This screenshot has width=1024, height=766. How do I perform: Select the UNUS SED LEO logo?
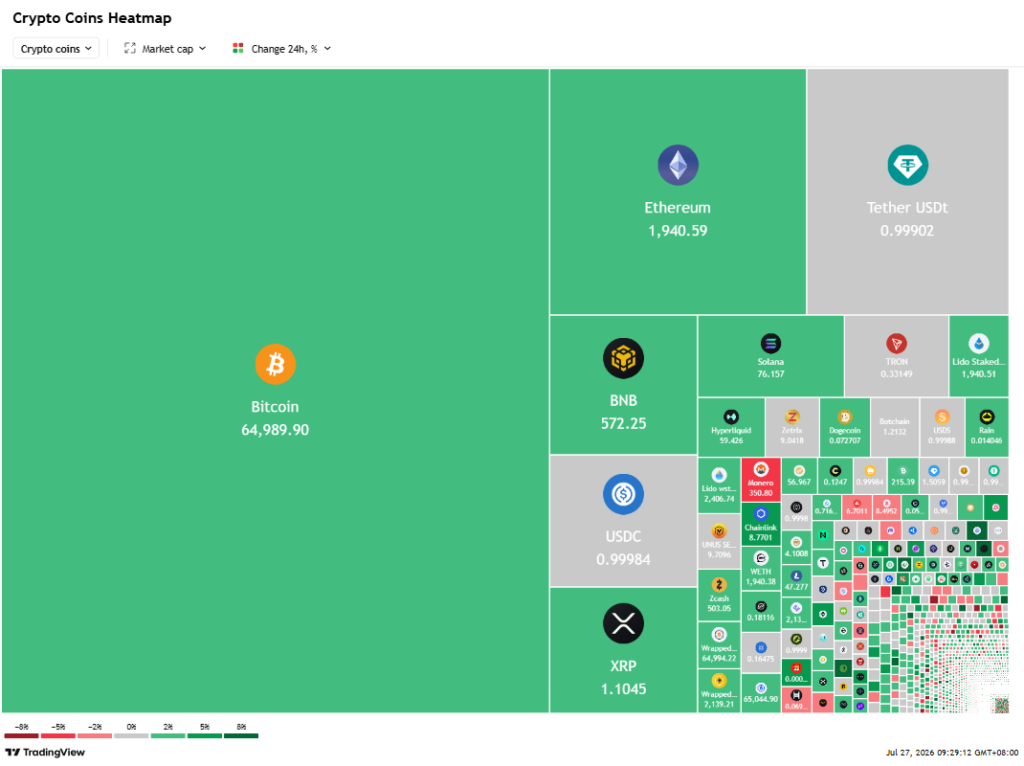coord(718,531)
